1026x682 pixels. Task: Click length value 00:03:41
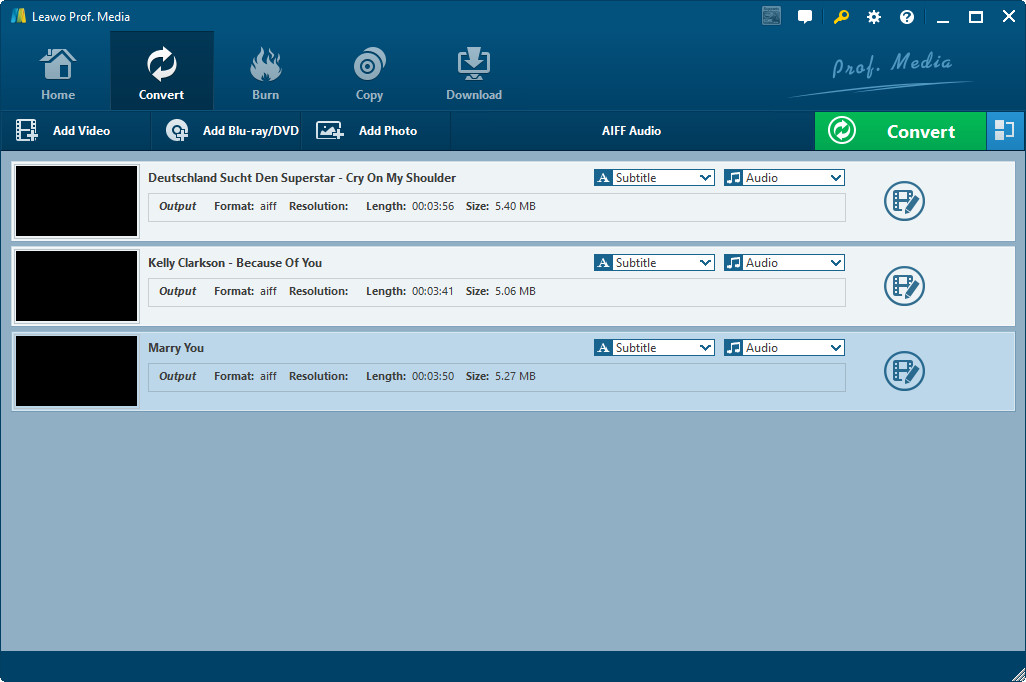pos(433,291)
